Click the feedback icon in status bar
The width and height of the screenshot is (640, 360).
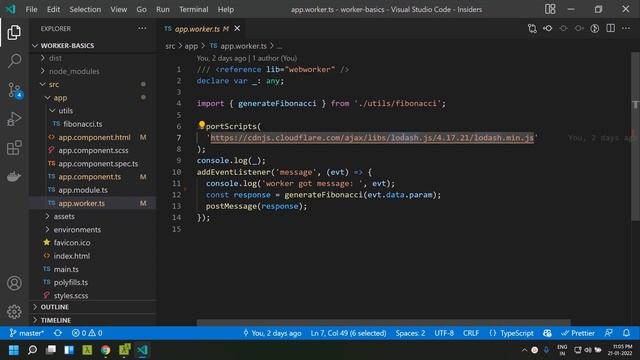click(x=609, y=333)
